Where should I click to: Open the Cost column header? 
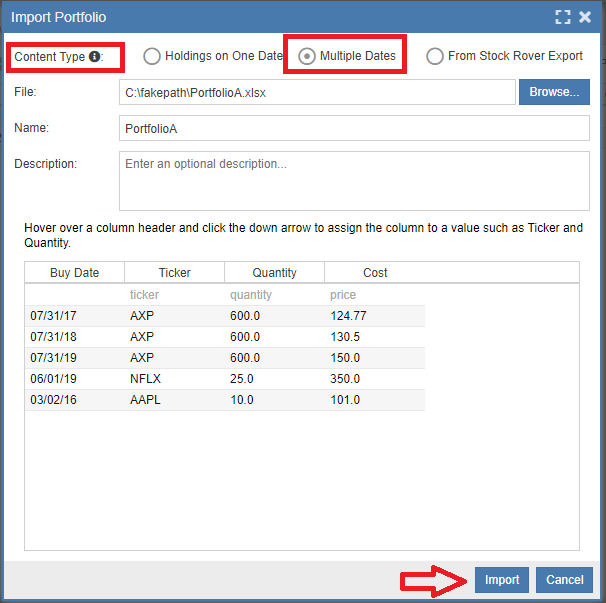[375, 272]
